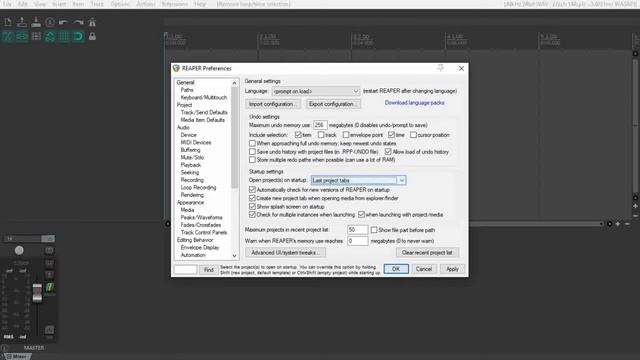Select 'Keyboard/Multitouch' in preferences tree
This screenshot has height=360, width=640.
coord(204,98)
